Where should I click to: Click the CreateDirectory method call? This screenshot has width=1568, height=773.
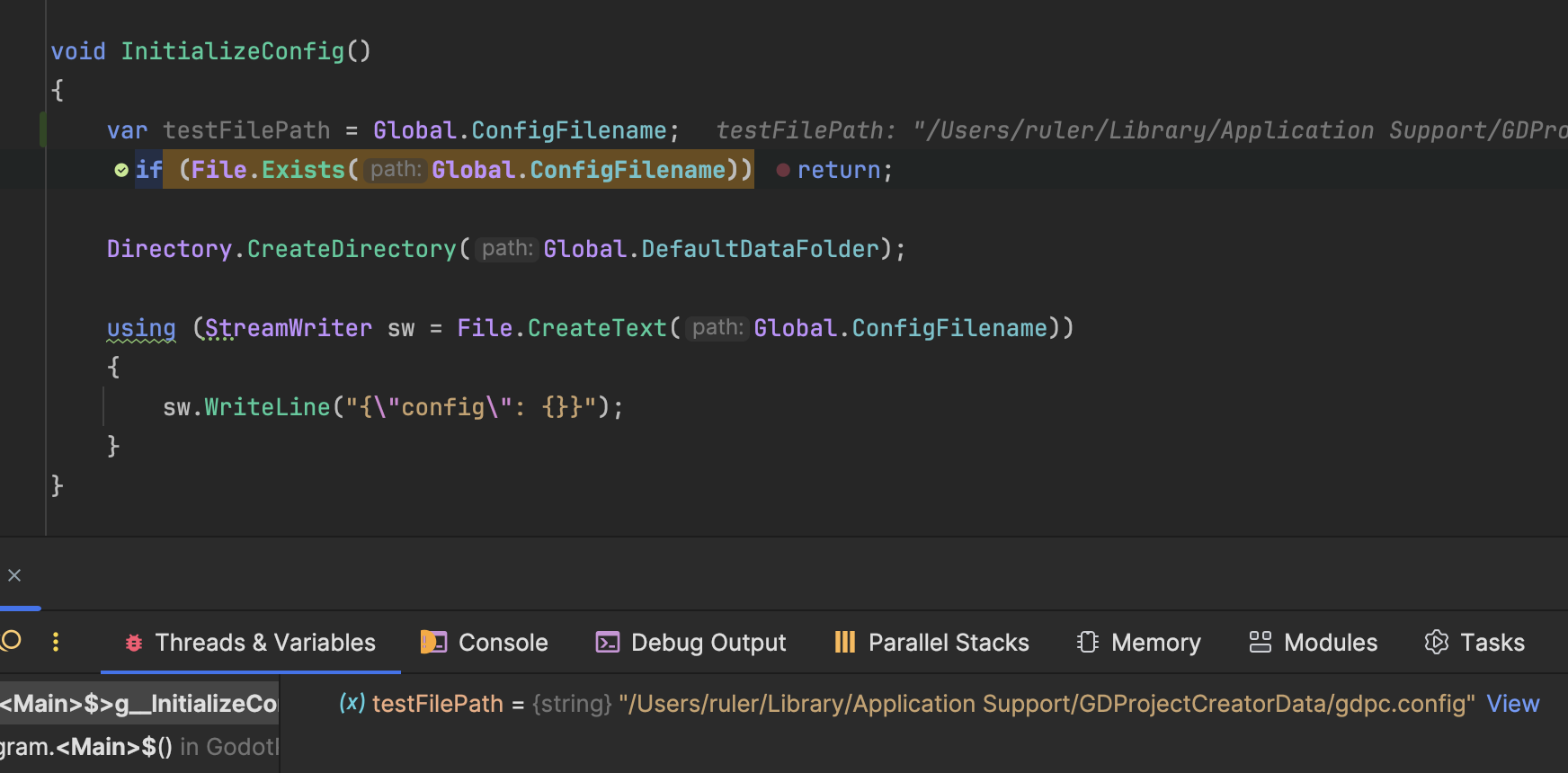352,249
